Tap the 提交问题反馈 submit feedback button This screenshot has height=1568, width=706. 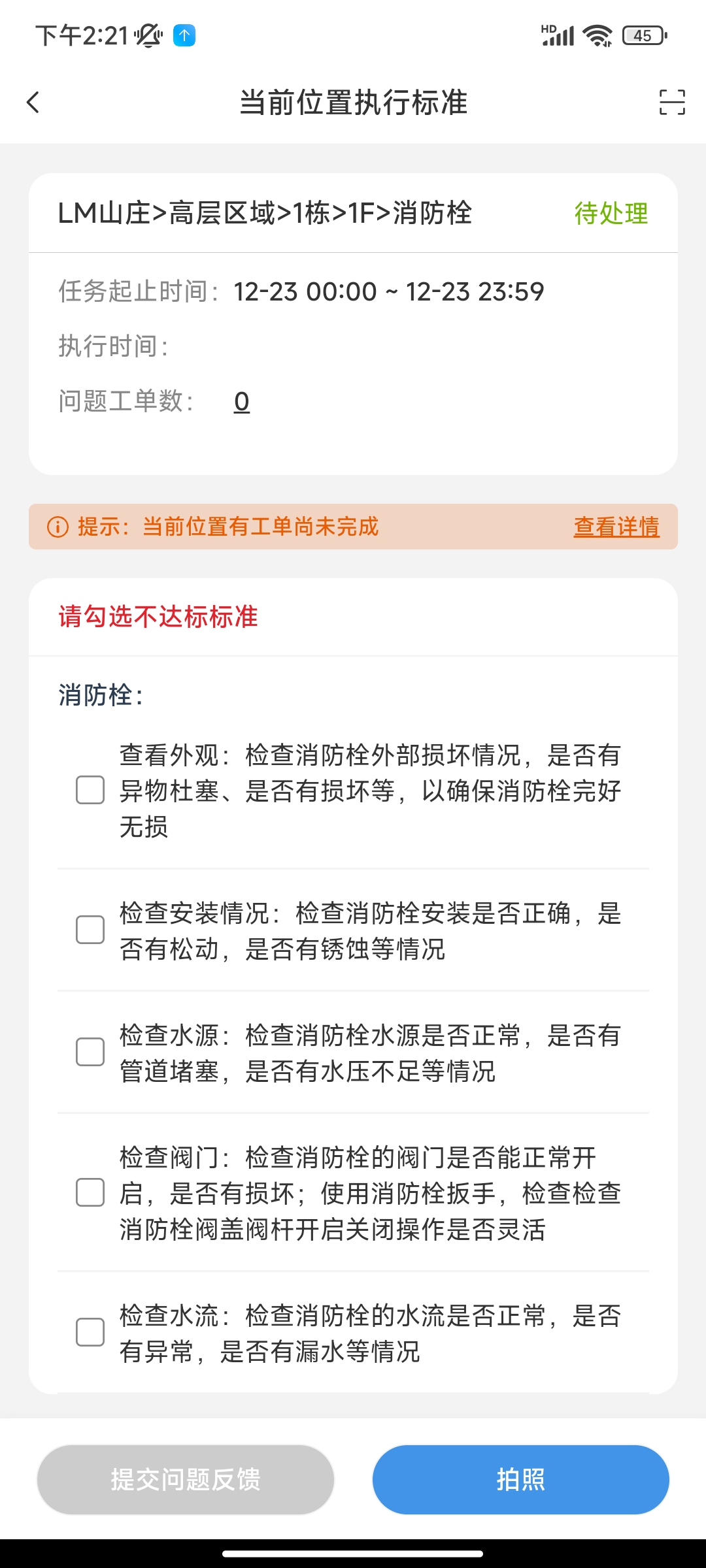click(185, 1478)
